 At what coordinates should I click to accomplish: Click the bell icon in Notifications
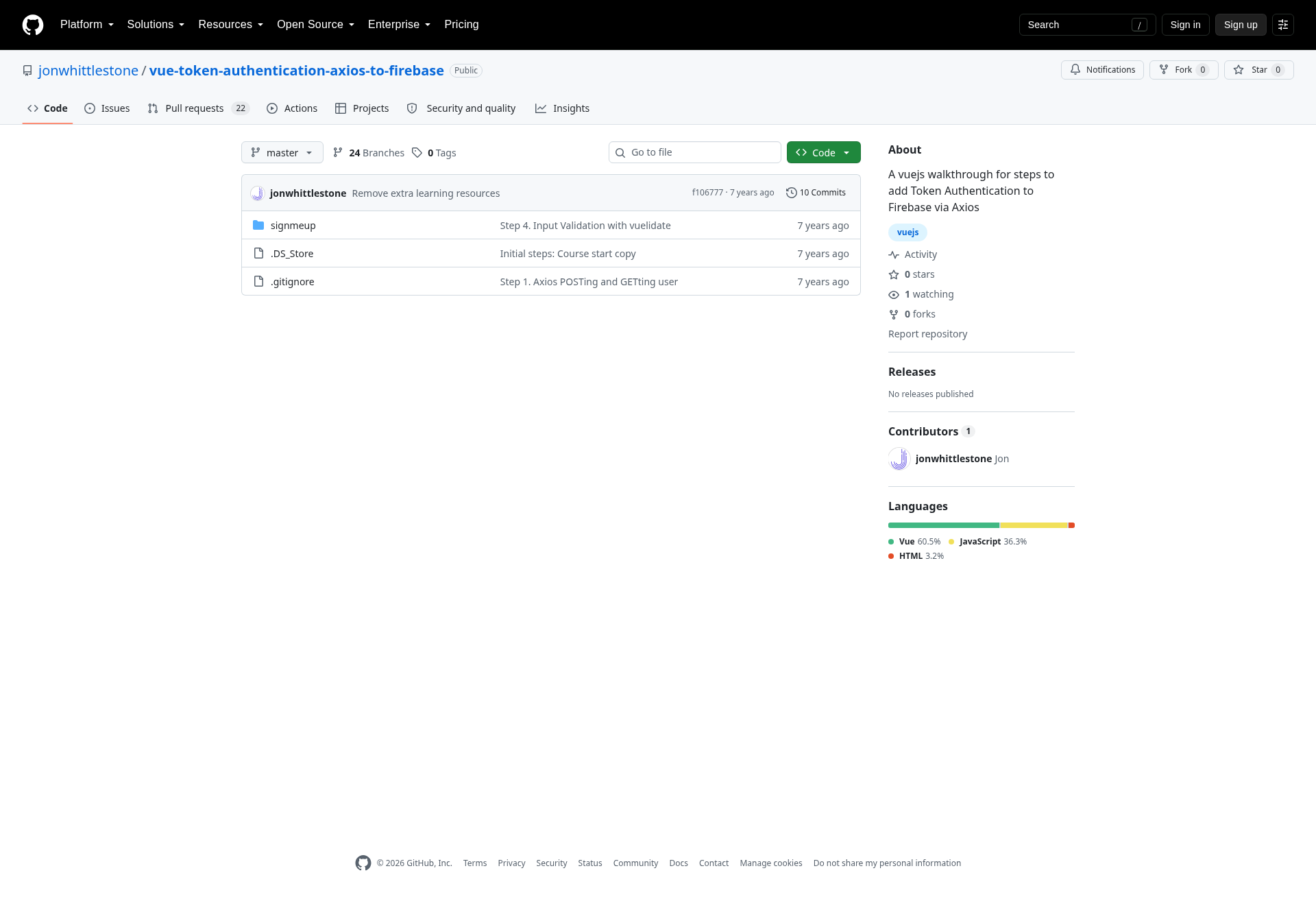tap(1075, 70)
